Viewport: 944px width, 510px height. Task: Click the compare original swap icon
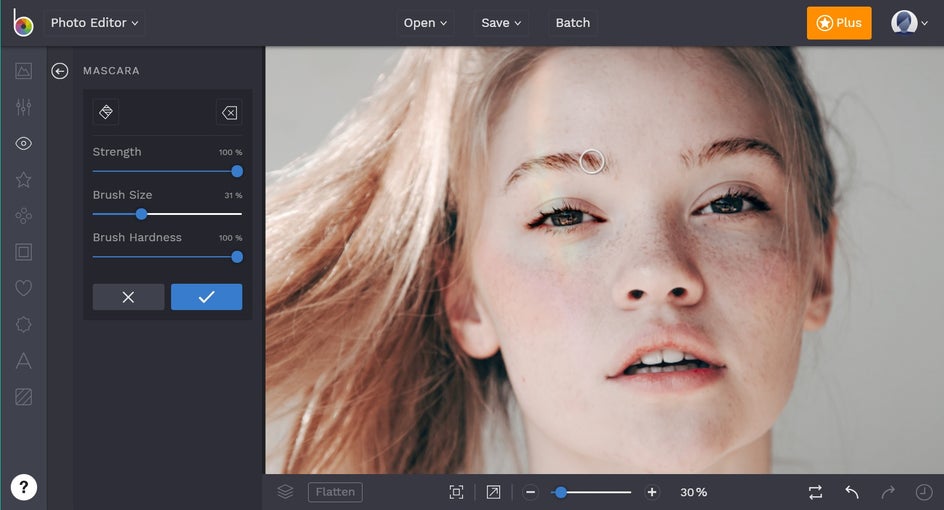815,492
